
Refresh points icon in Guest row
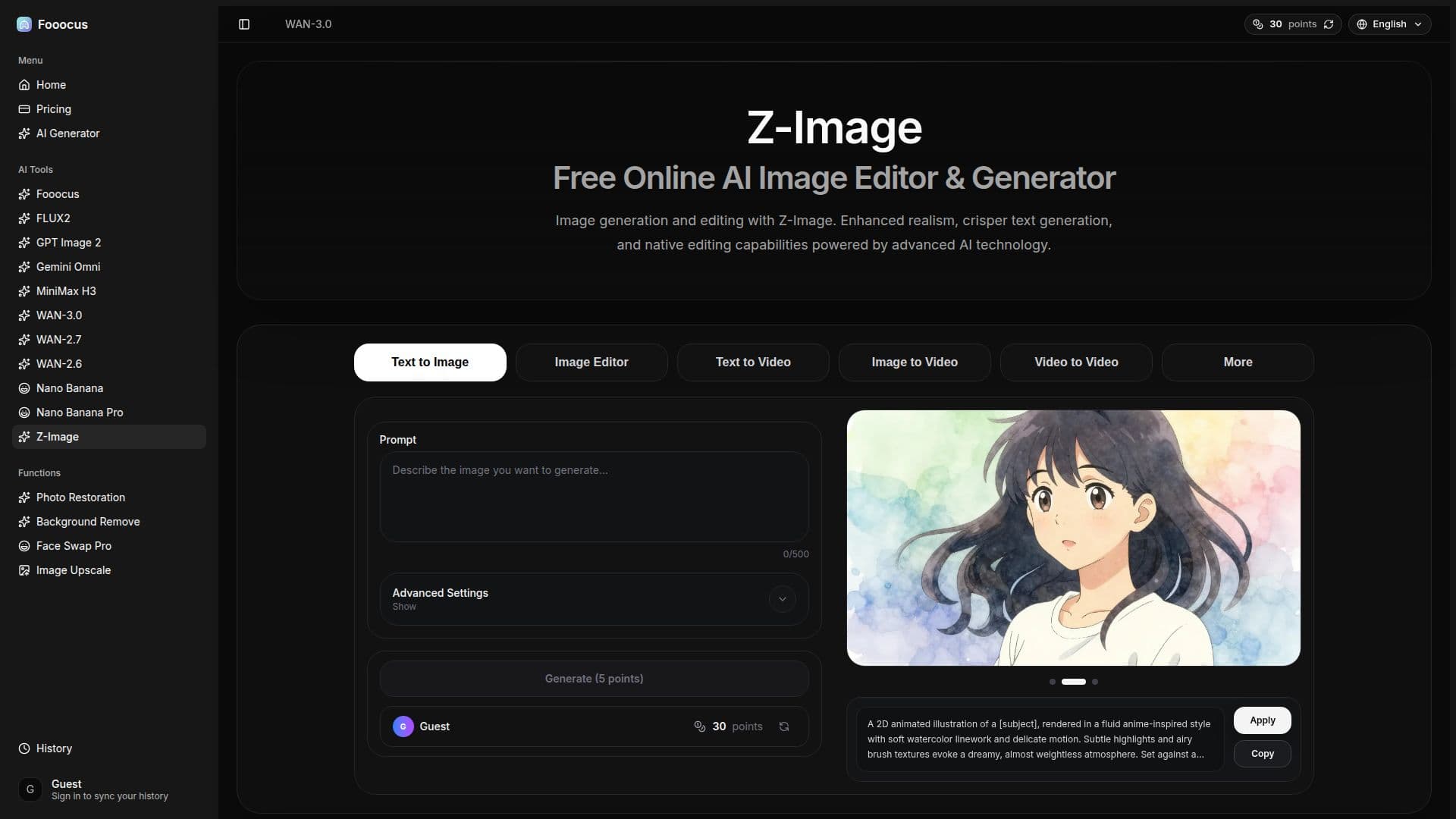784,726
